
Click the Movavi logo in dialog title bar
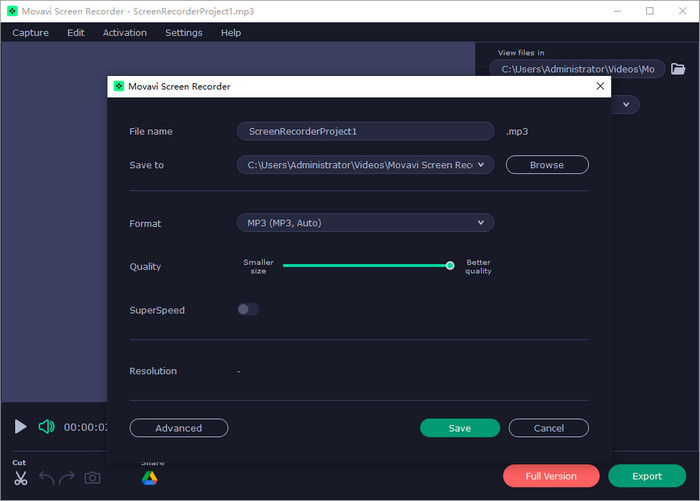[119, 86]
